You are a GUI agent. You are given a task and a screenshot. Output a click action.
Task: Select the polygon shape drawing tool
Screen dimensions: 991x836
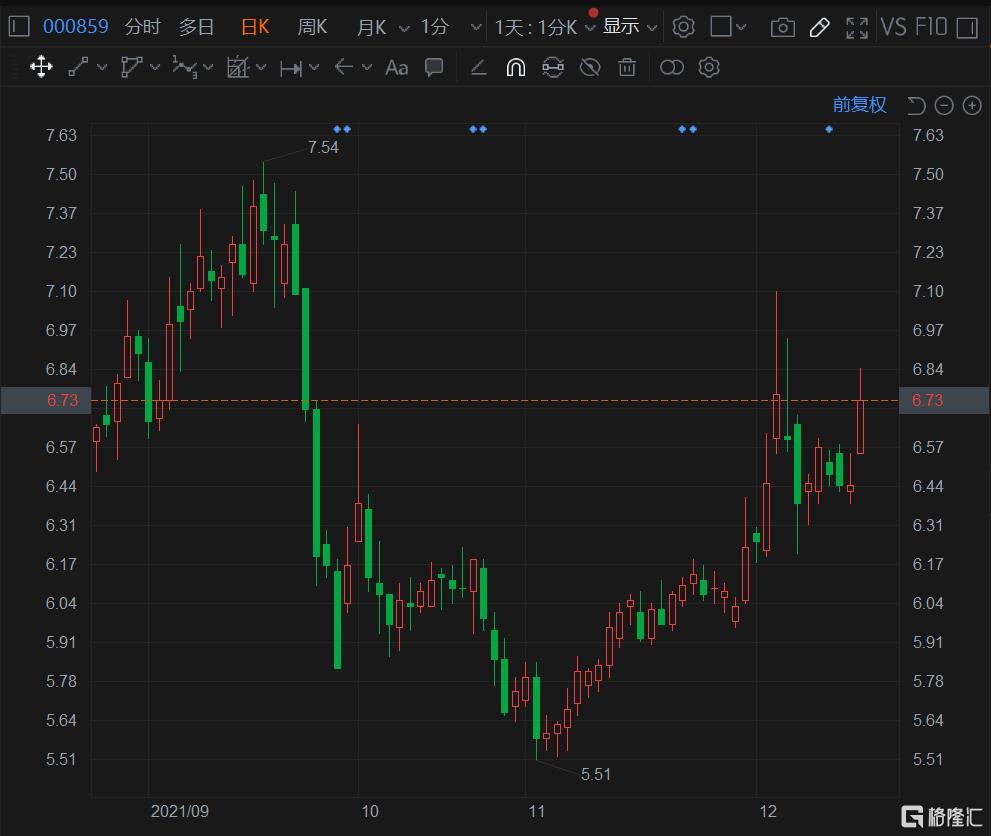(x=131, y=67)
